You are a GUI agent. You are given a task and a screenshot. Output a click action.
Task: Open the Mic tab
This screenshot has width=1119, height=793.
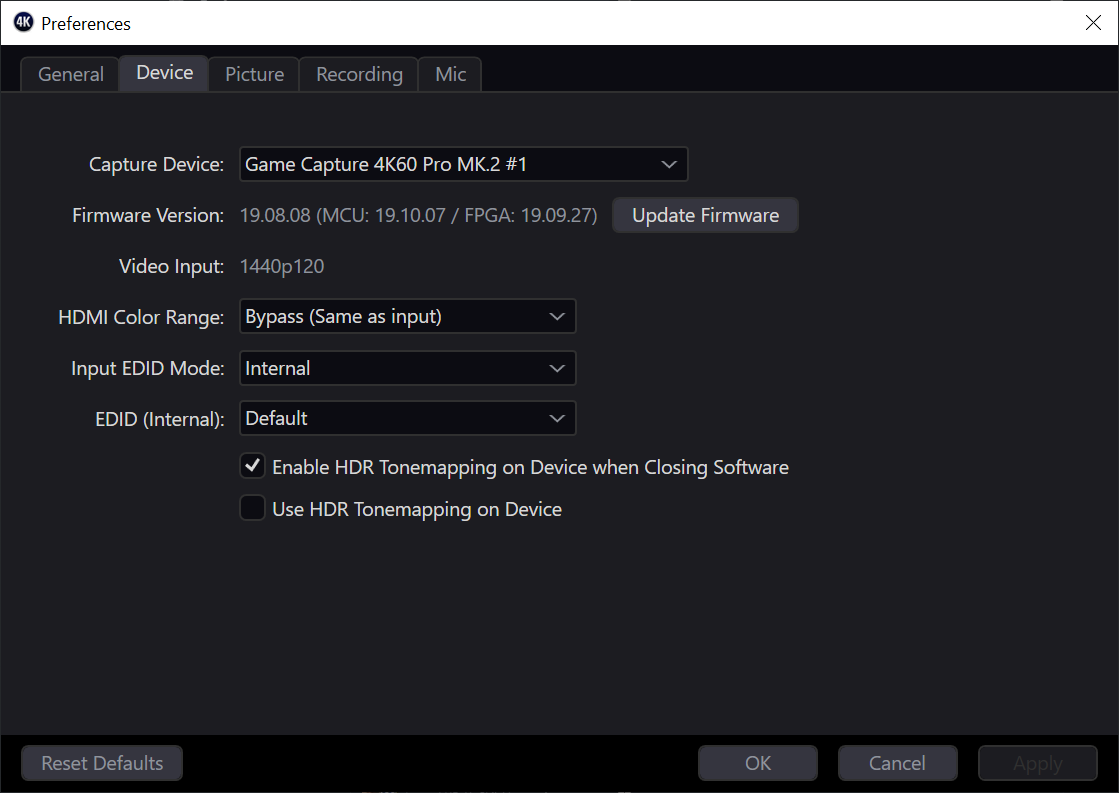450,74
